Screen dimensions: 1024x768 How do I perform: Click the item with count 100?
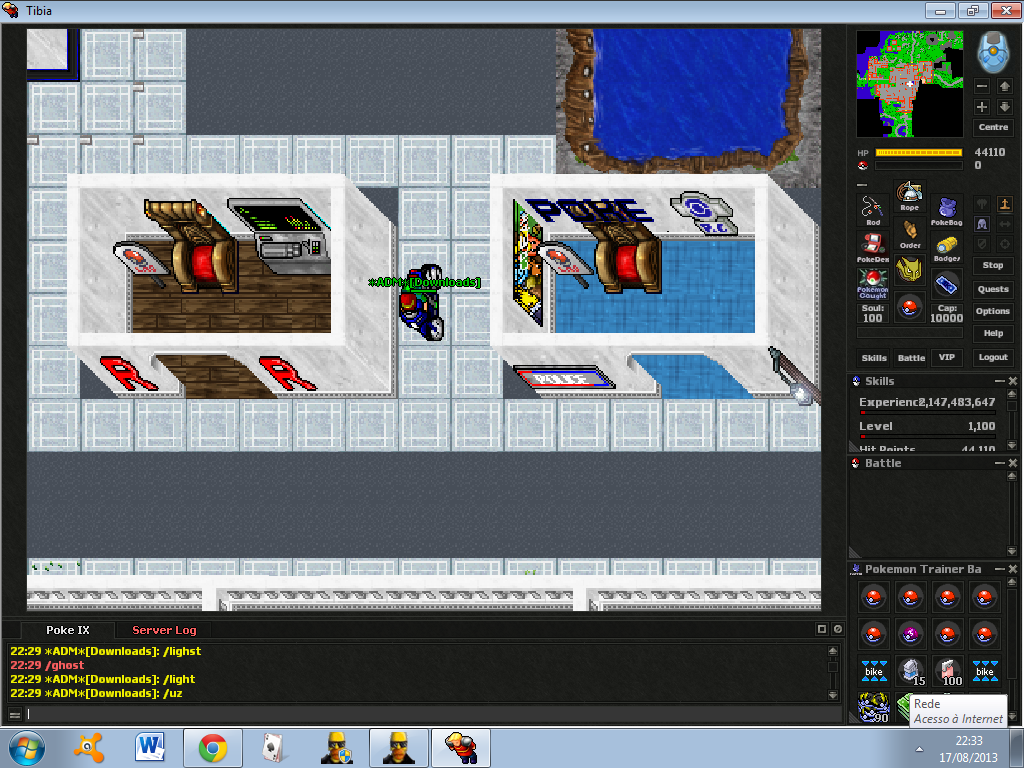pyautogui.click(x=948, y=671)
